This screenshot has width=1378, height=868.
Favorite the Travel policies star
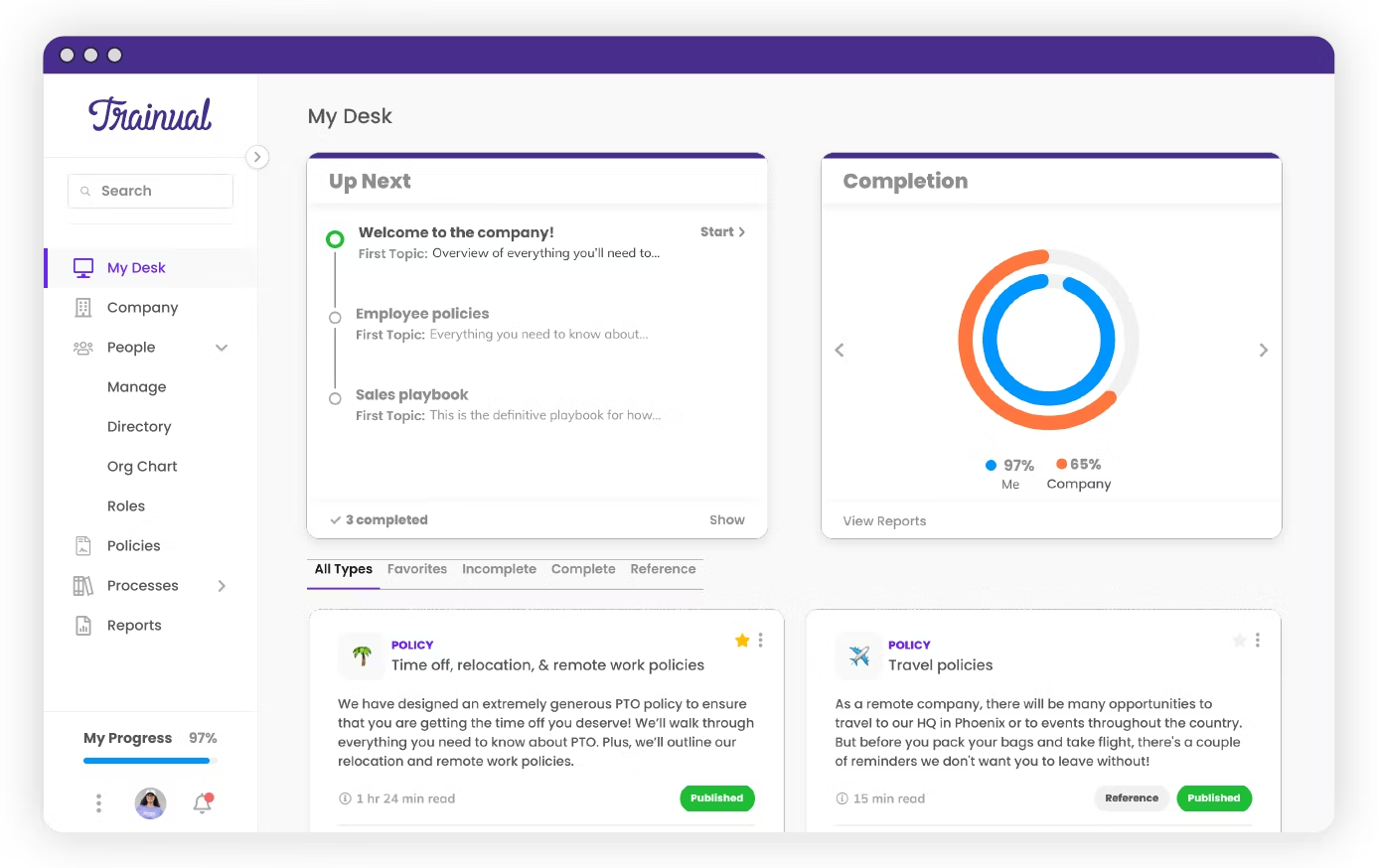(1240, 641)
